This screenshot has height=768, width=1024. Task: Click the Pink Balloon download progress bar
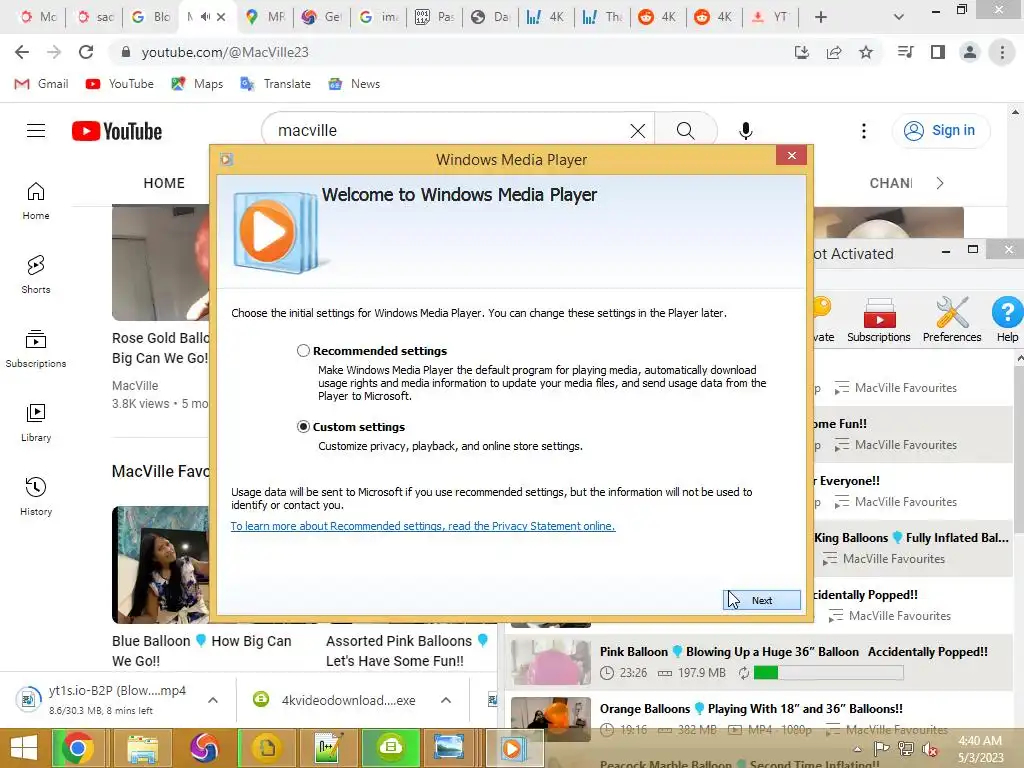coord(828,673)
